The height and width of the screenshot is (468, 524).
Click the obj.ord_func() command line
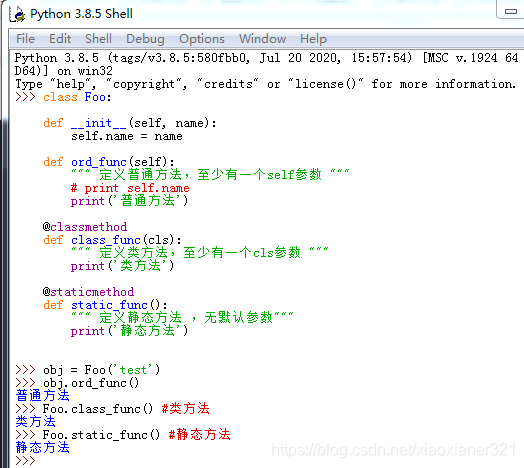[77, 383]
